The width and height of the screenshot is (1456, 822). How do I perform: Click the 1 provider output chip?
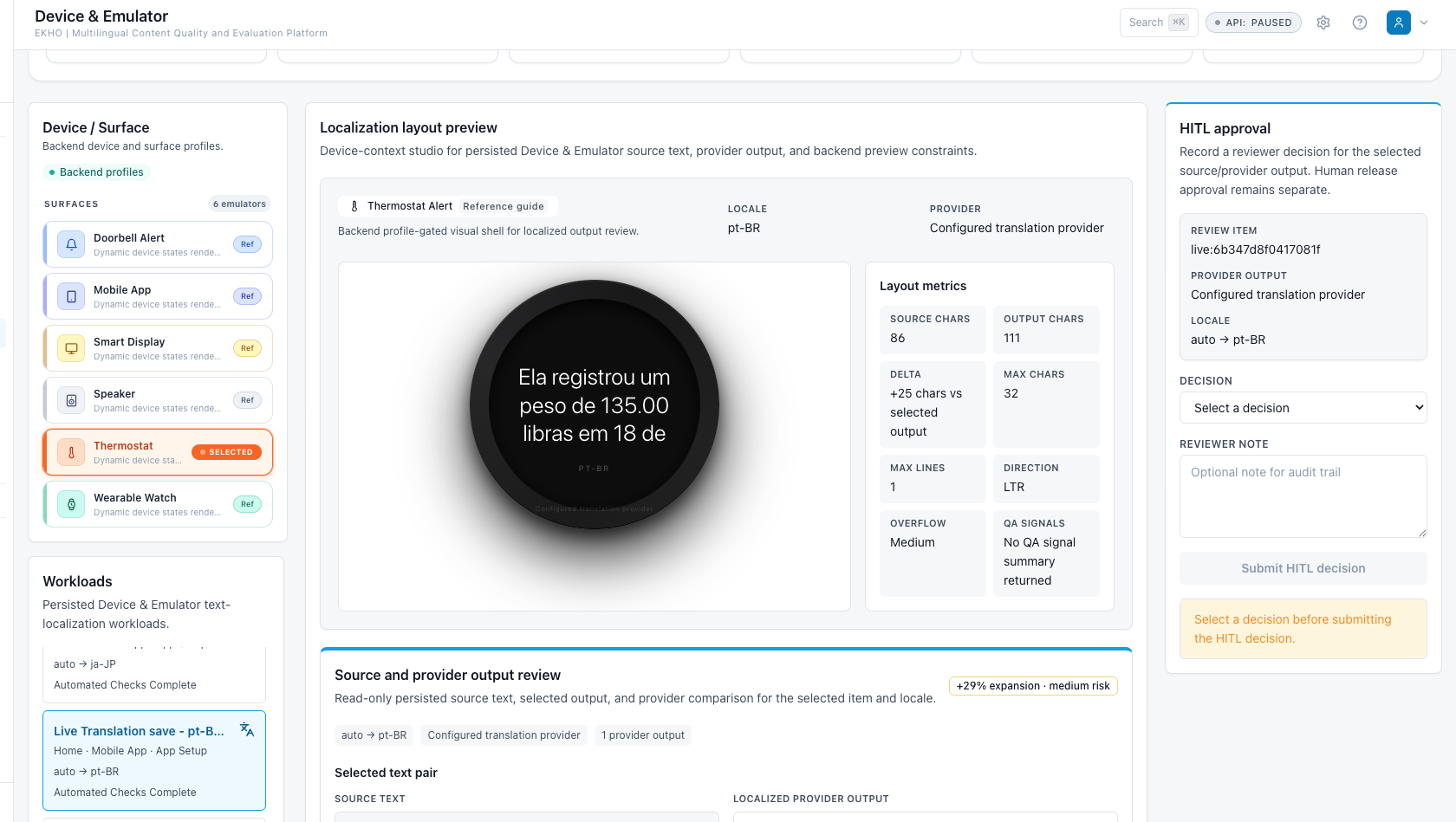pyautogui.click(x=643, y=735)
